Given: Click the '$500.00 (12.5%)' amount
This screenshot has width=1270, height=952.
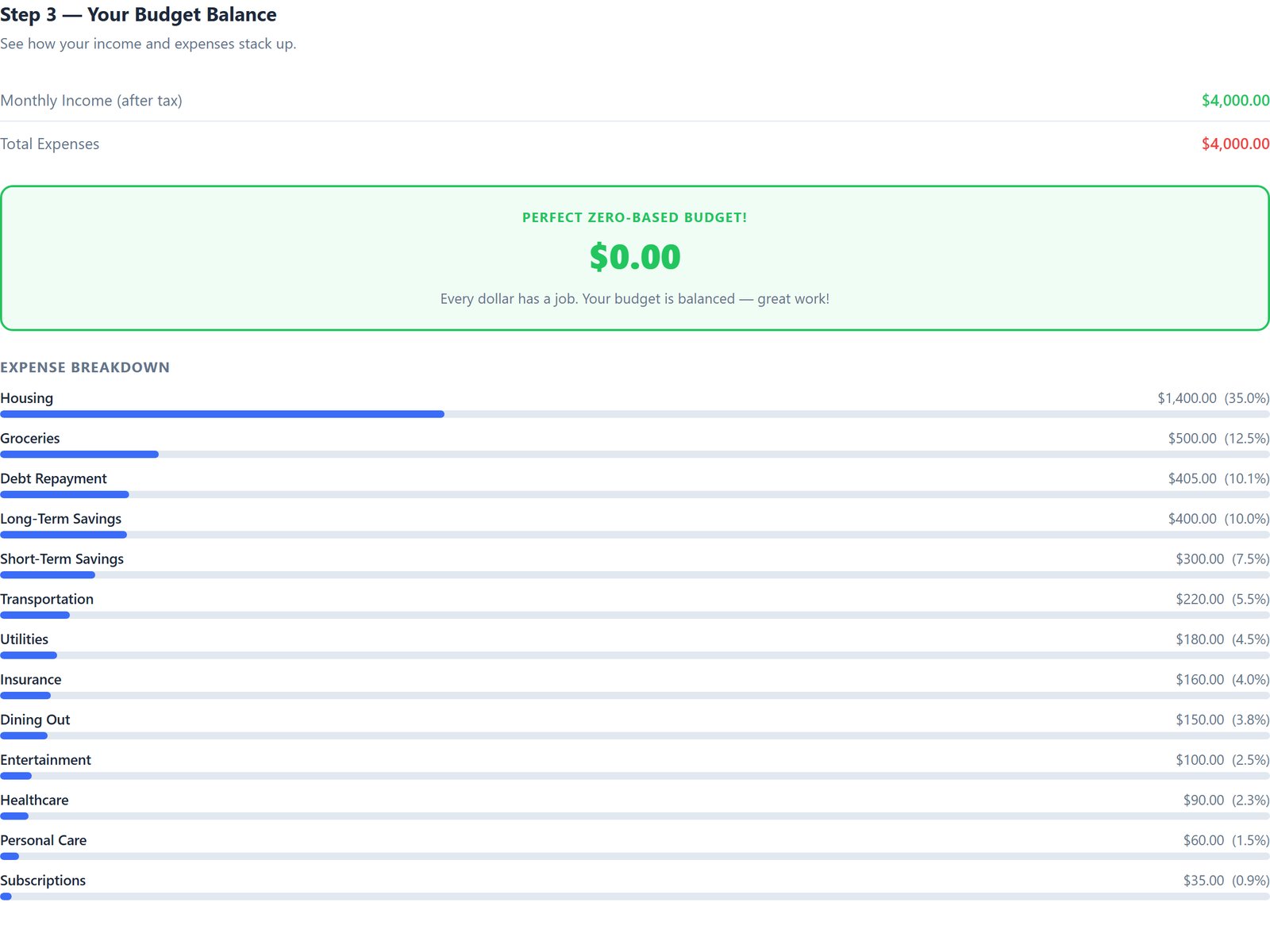Looking at the screenshot, I should 1218,439.
